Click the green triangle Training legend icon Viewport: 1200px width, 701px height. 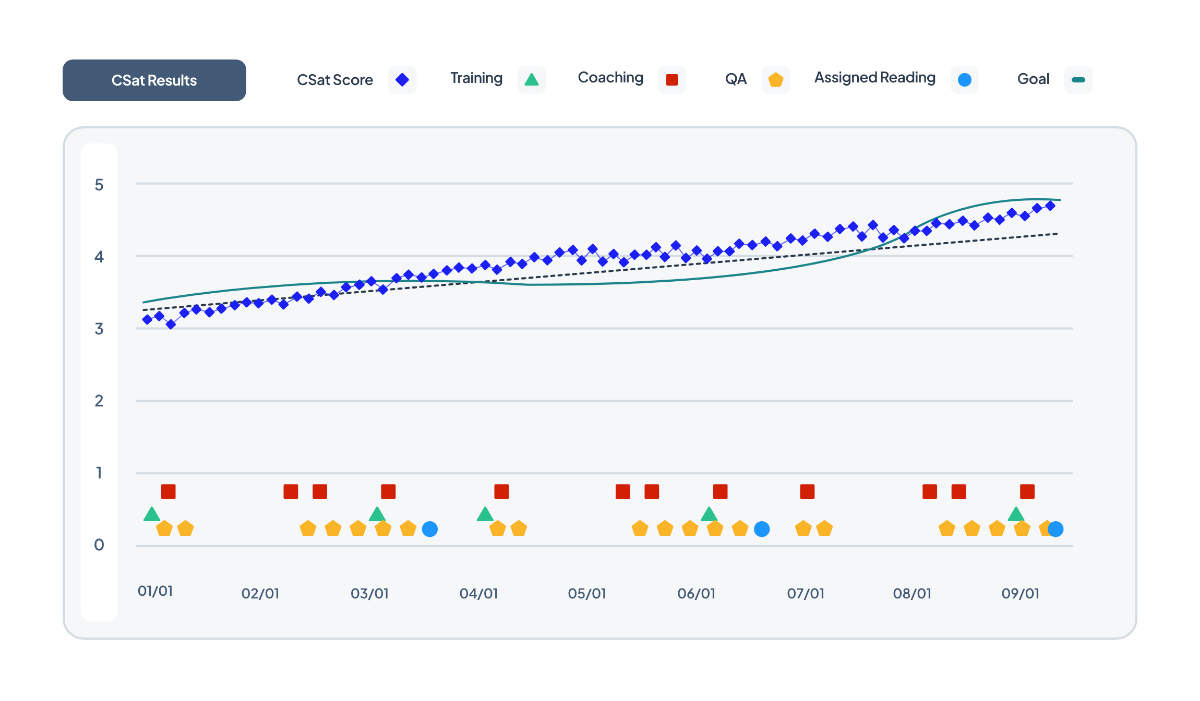coord(532,80)
